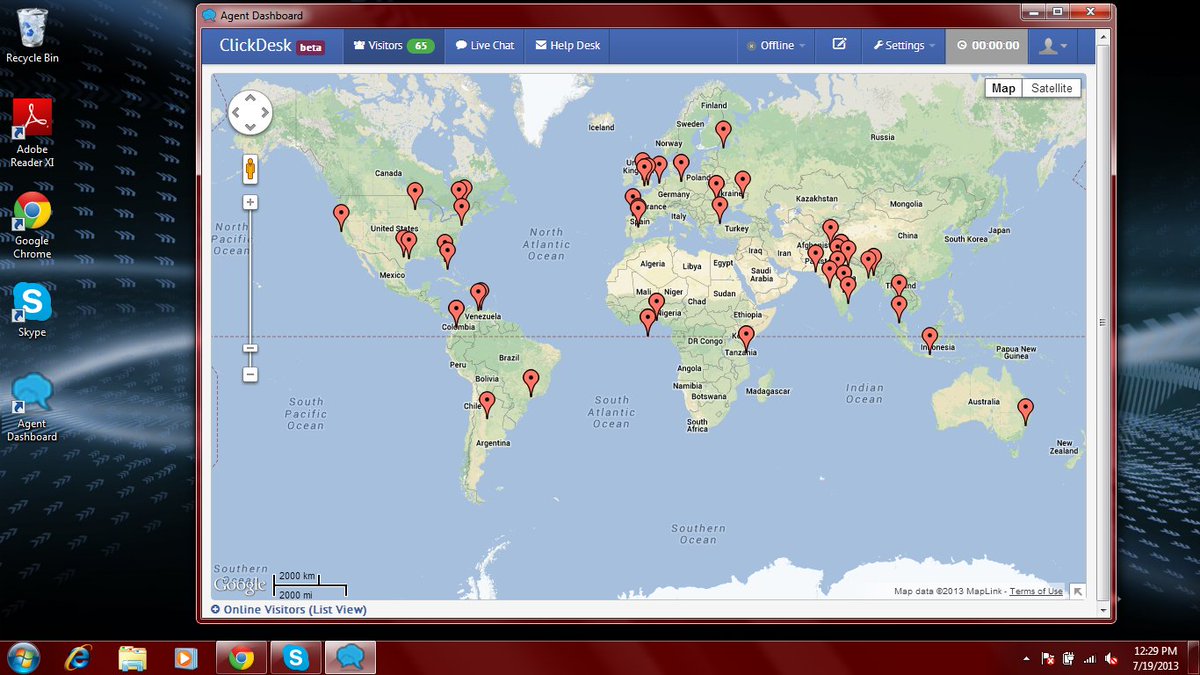Click the map zoom slider handle
The height and width of the screenshot is (675, 1200).
coord(250,348)
